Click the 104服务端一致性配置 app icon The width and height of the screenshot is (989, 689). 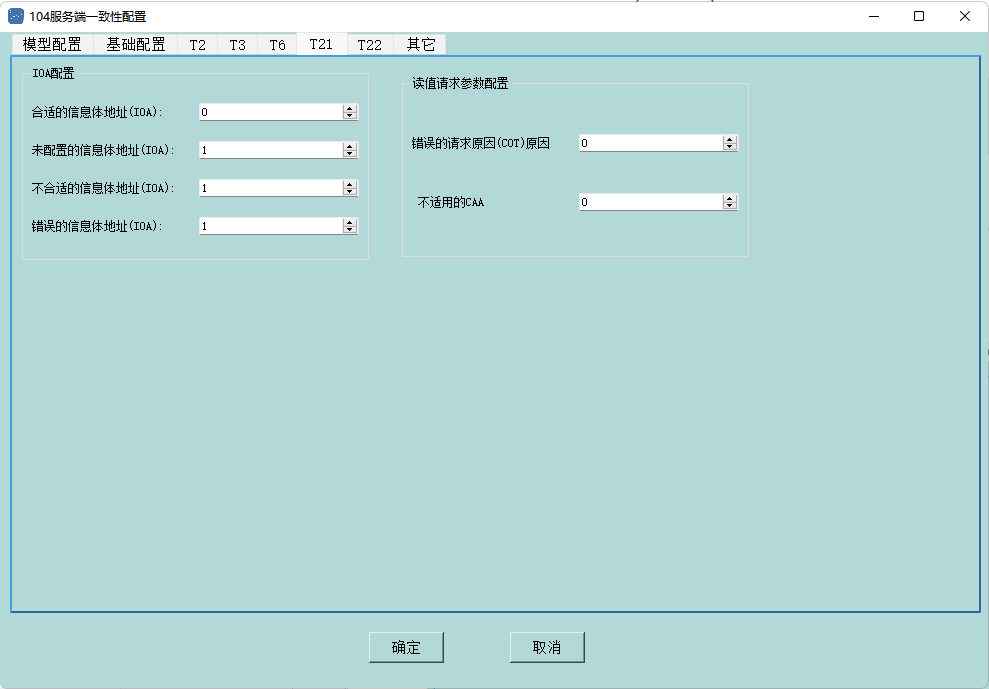tap(16, 16)
